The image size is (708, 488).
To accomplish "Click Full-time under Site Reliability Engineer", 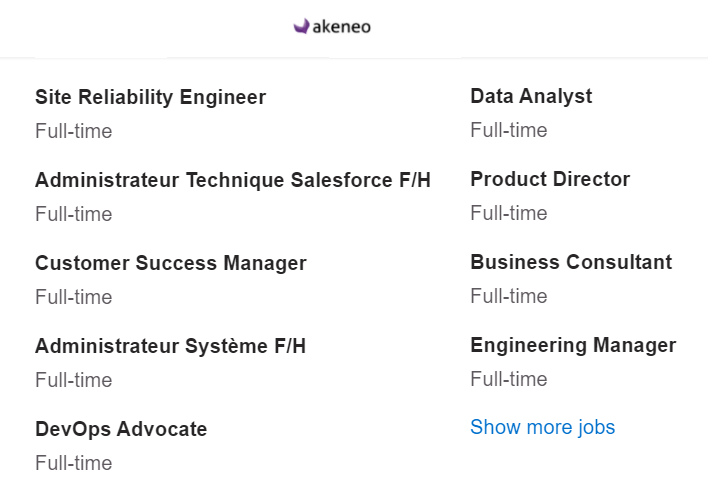I will tap(74, 131).
